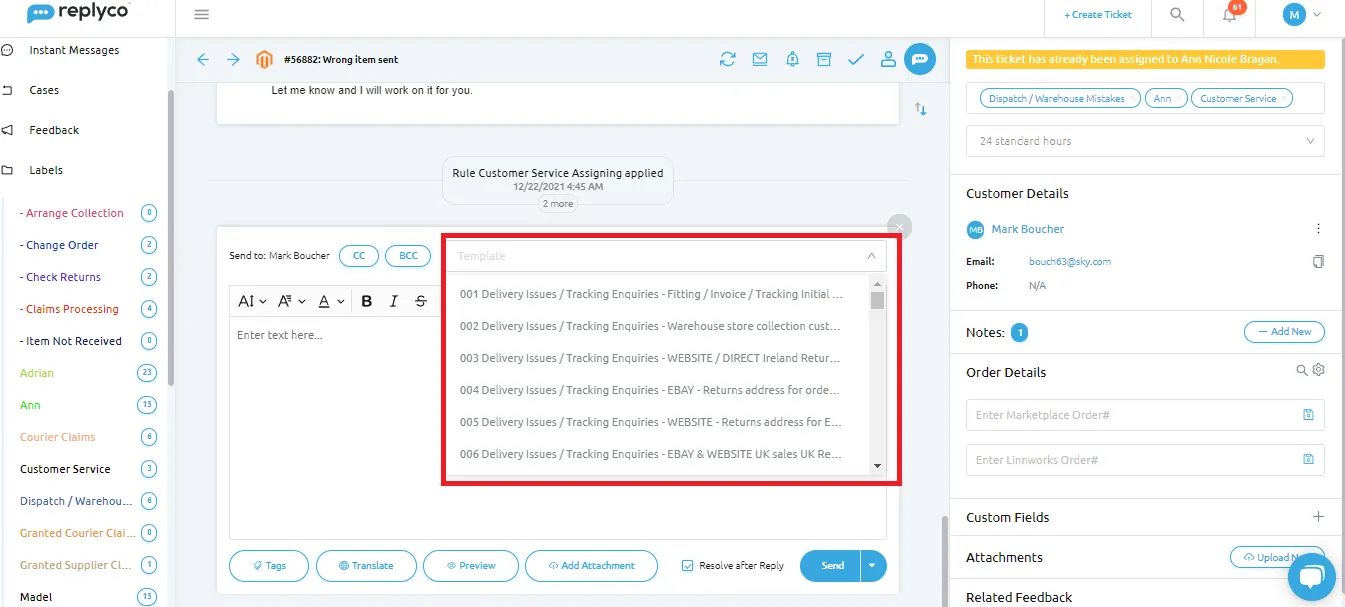Open the user avatar M menu
The image size is (1345, 607).
point(1294,15)
